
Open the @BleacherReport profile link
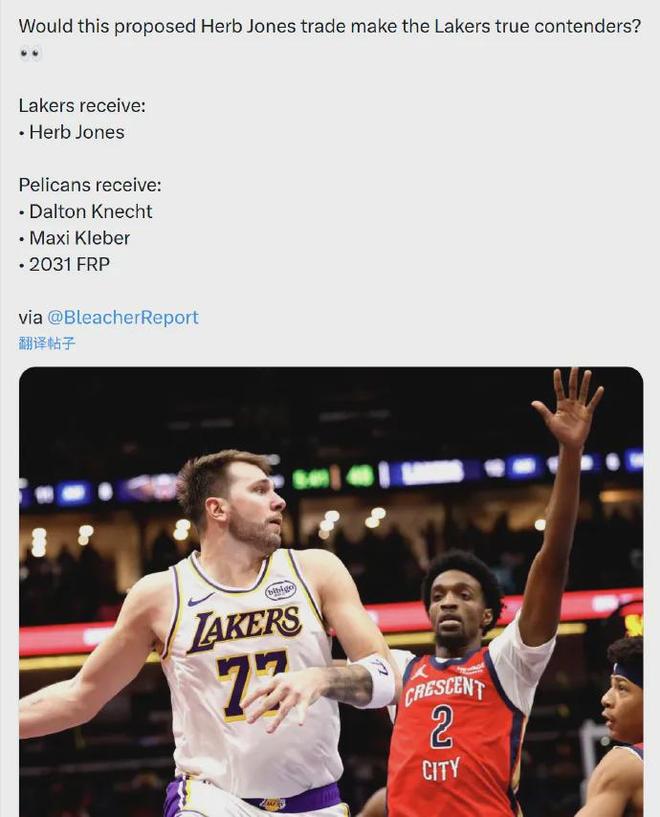[x=123, y=317]
